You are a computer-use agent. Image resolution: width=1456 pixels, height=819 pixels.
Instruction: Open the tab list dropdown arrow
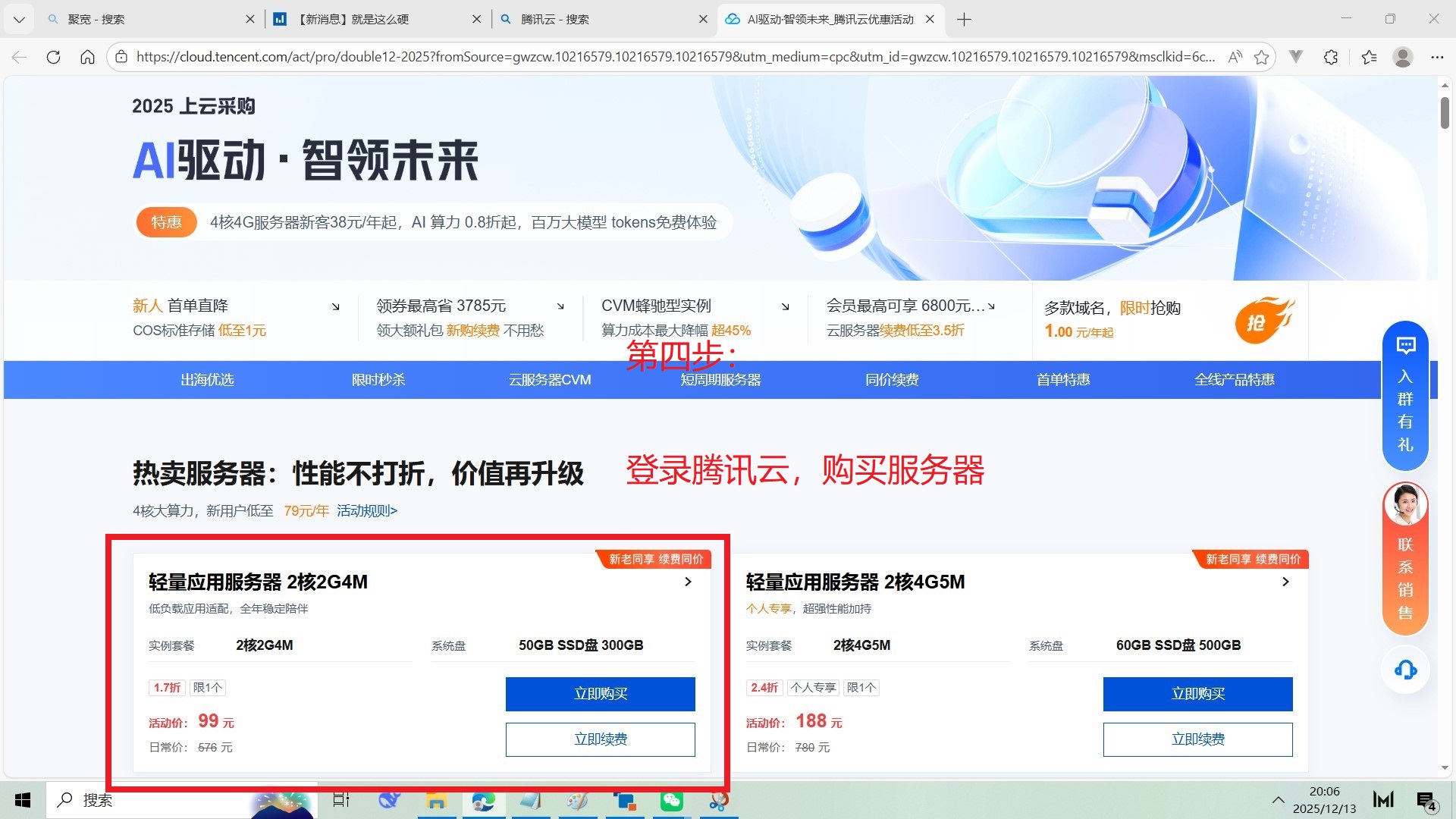point(19,20)
